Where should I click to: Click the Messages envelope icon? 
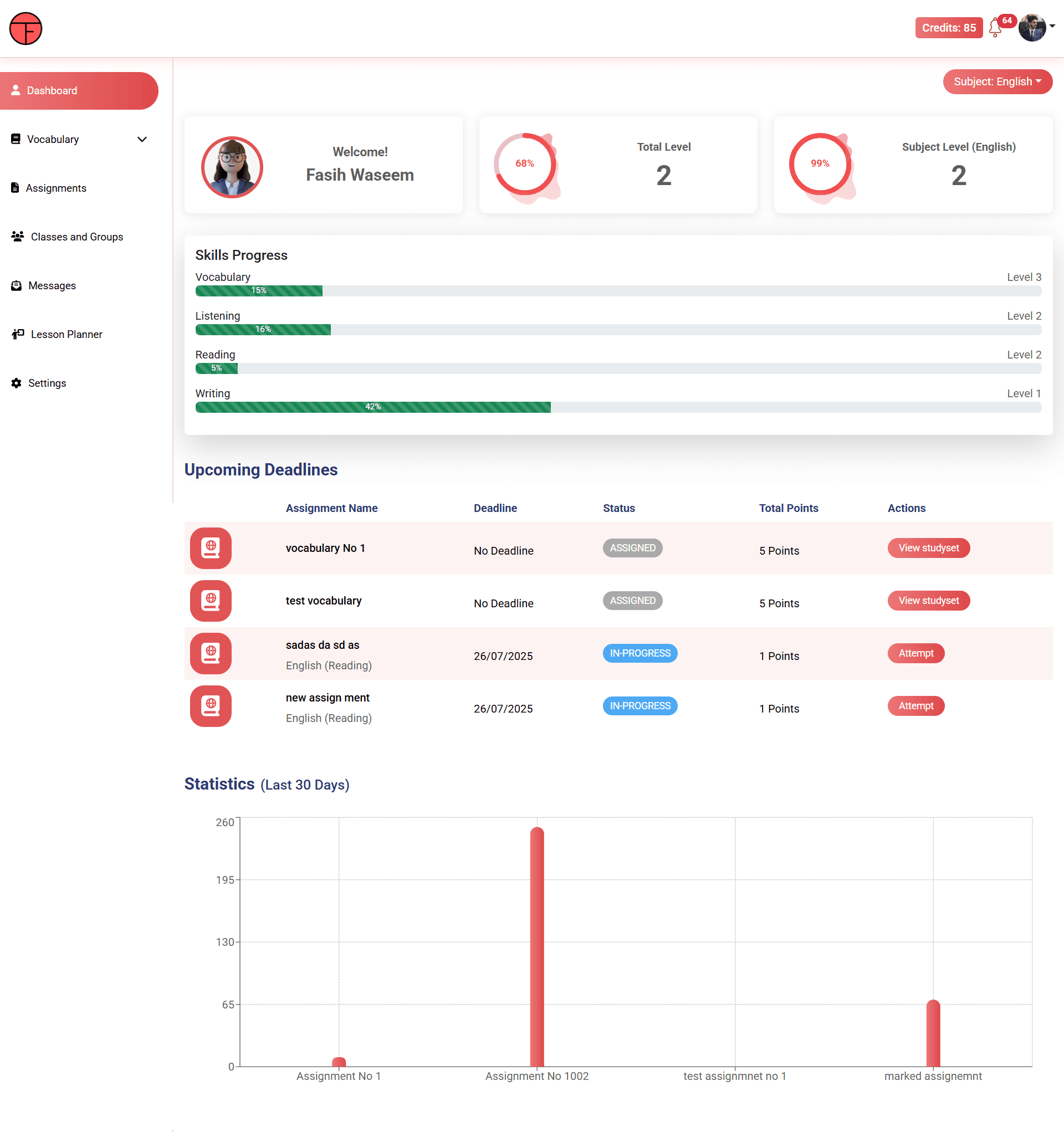point(17,286)
